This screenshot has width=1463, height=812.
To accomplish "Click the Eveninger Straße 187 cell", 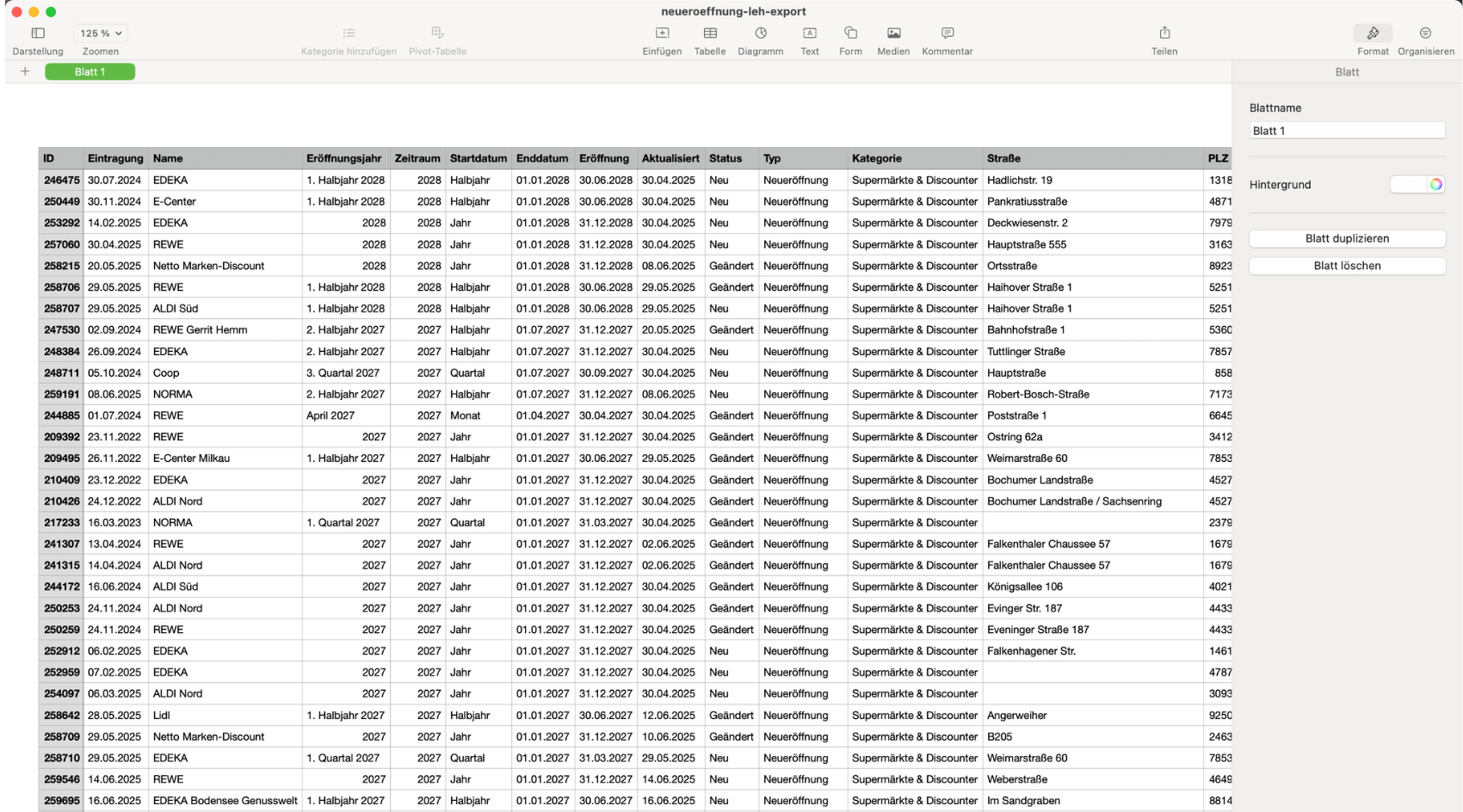I will (1093, 630).
